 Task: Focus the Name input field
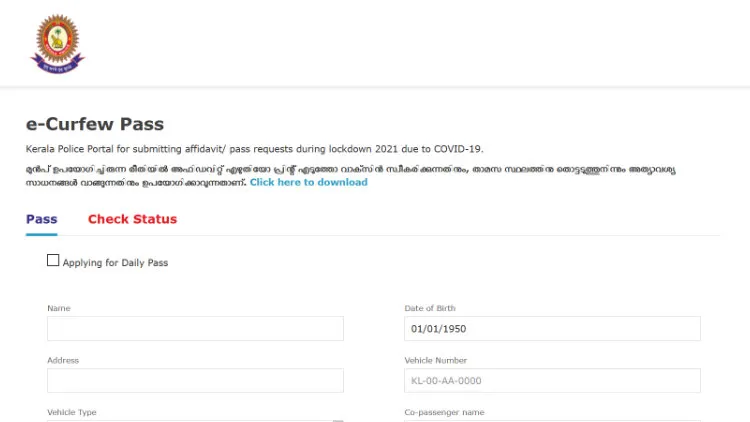(x=195, y=329)
